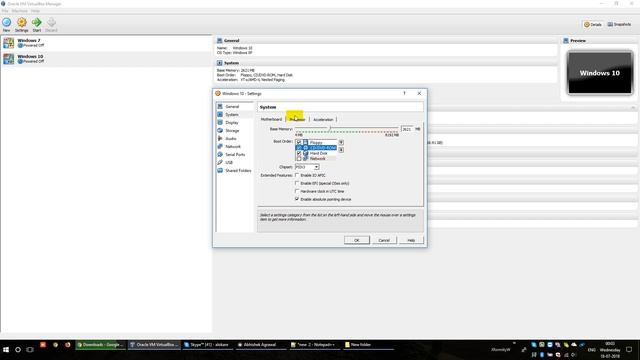
Task: Click the green Start arrow icon
Action: 37,22
